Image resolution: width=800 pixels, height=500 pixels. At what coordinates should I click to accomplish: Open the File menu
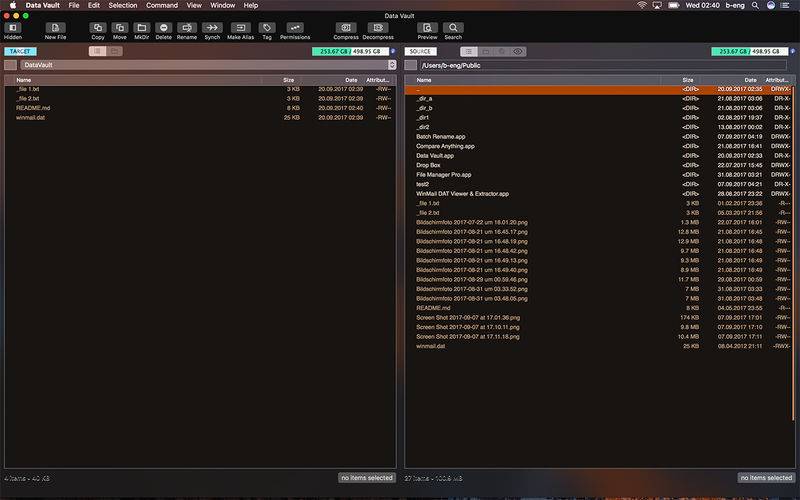74,5
